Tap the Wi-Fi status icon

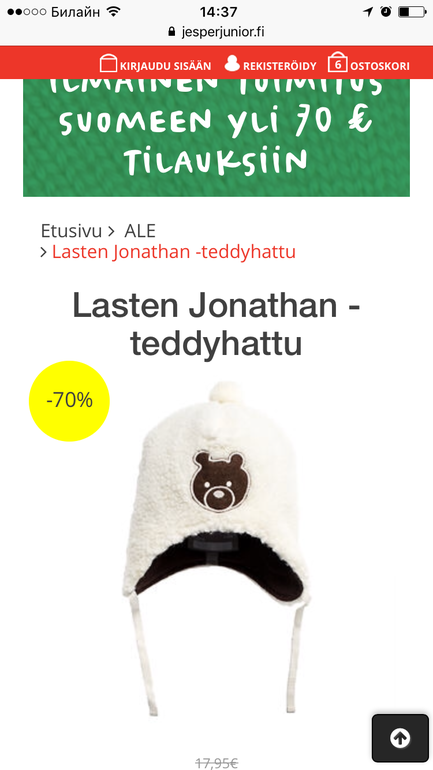[x=114, y=11]
